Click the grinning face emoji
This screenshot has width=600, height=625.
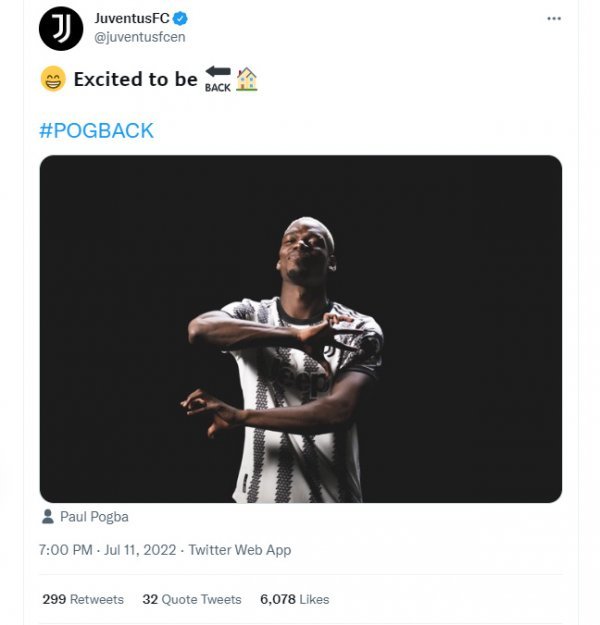coord(53,79)
